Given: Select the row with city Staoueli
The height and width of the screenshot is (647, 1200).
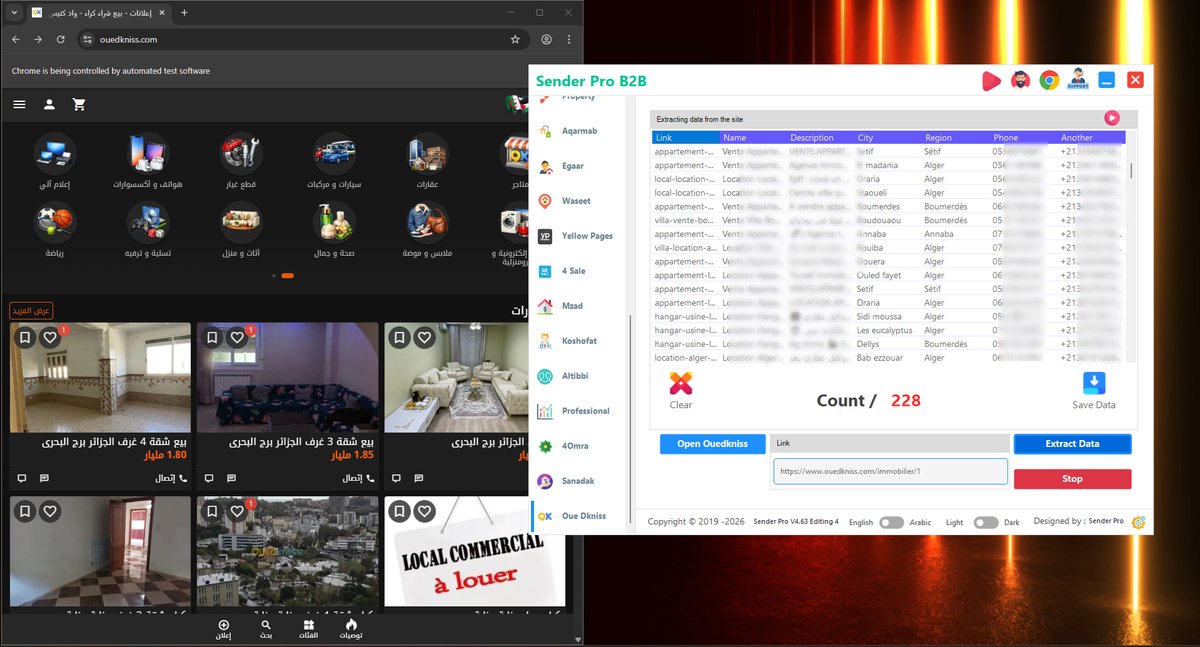Looking at the screenshot, I should coord(888,193).
